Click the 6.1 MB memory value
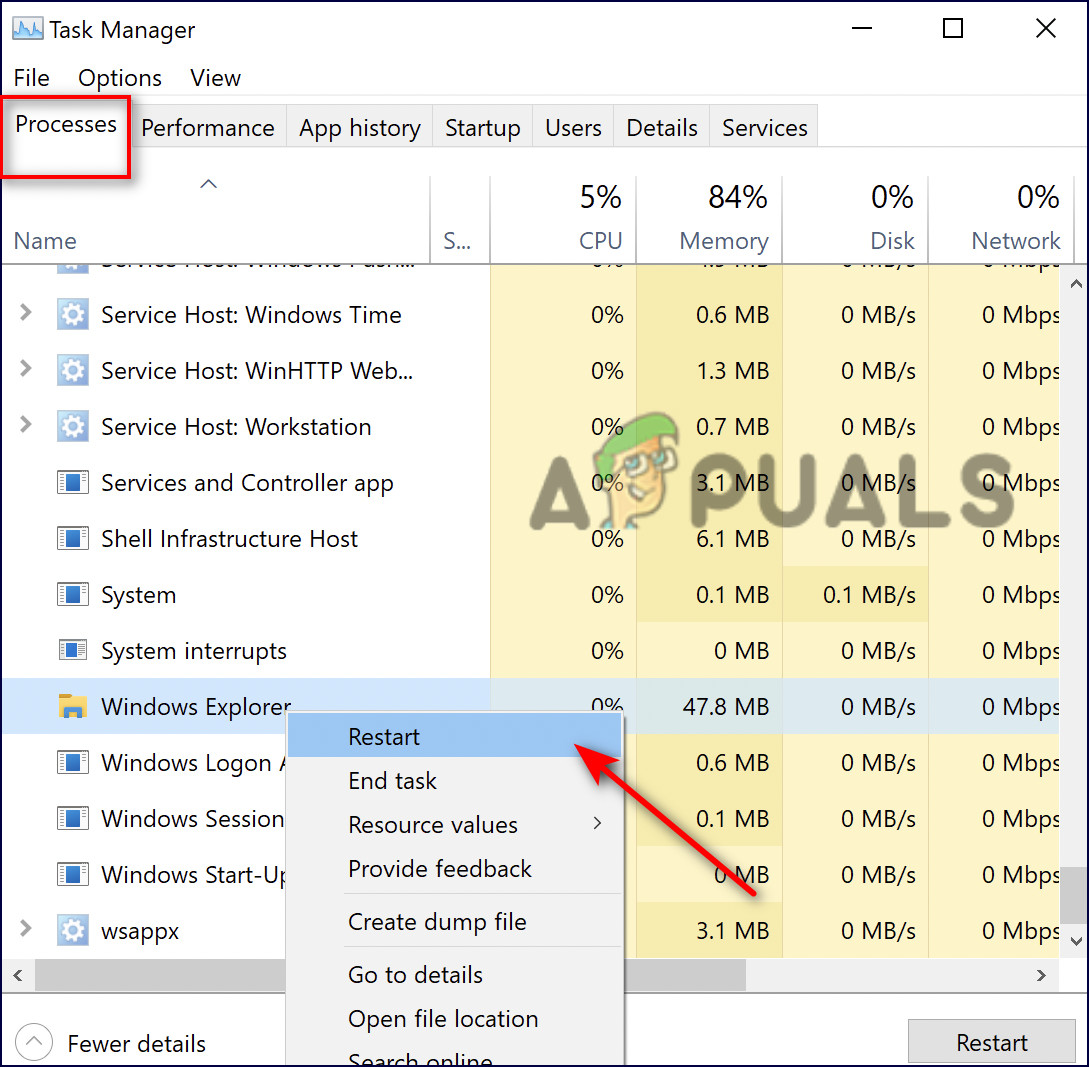This screenshot has width=1089, height=1067. tap(732, 539)
